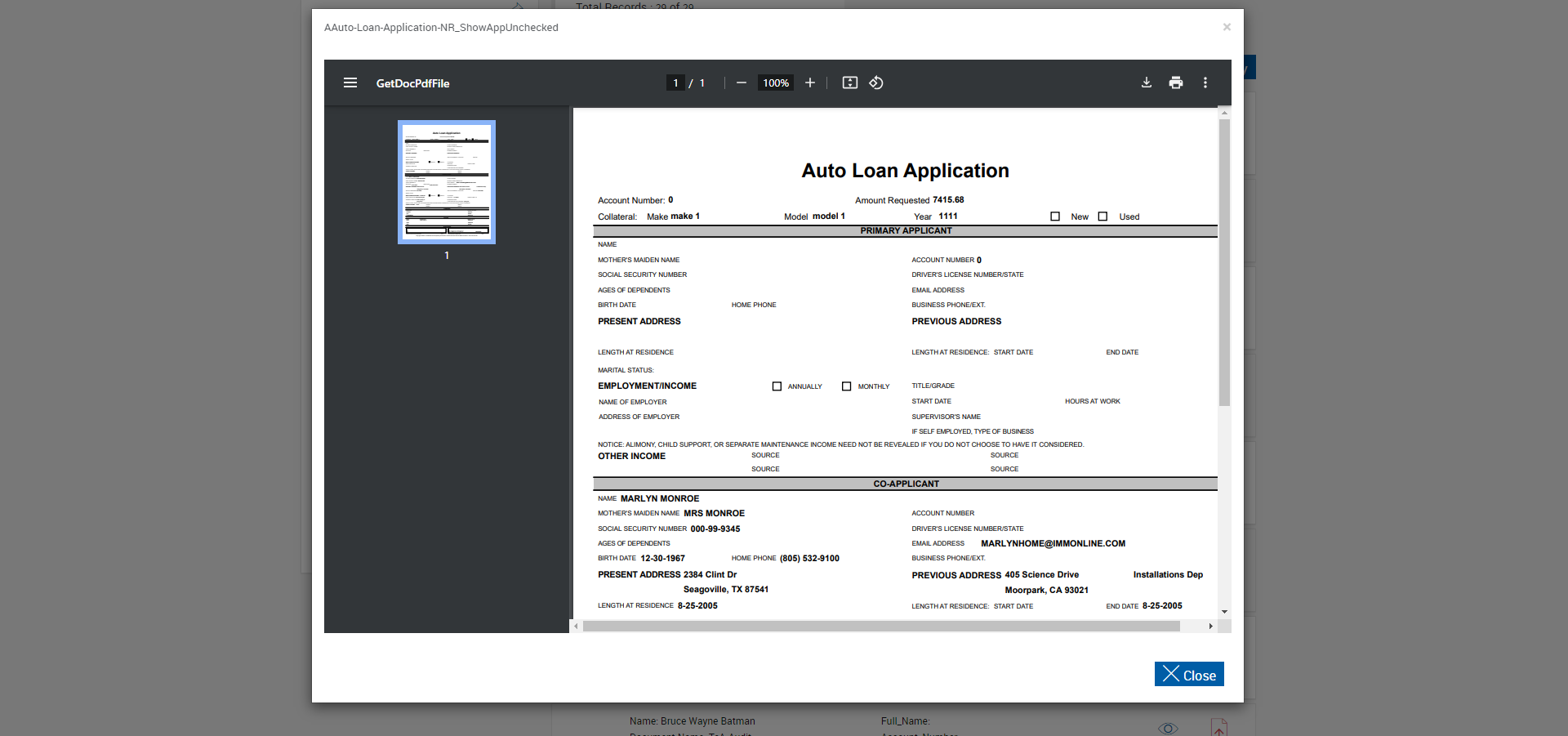The image size is (1568, 736).
Task: Click the vertical scrollbar down arrow
Action: point(1224,611)
